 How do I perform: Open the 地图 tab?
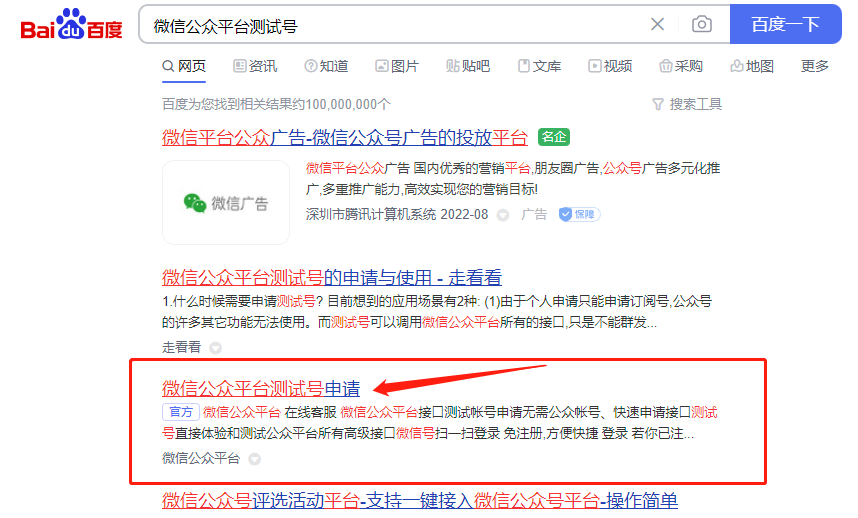[752, 66]
